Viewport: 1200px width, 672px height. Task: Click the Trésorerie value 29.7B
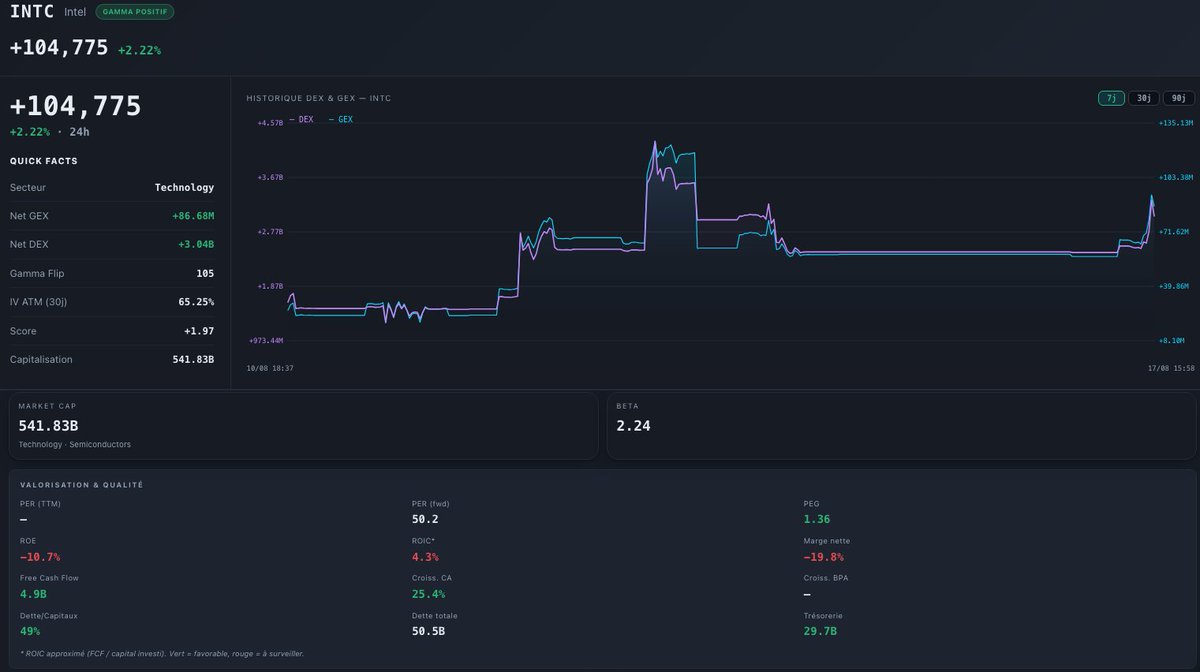pos(820,631)
